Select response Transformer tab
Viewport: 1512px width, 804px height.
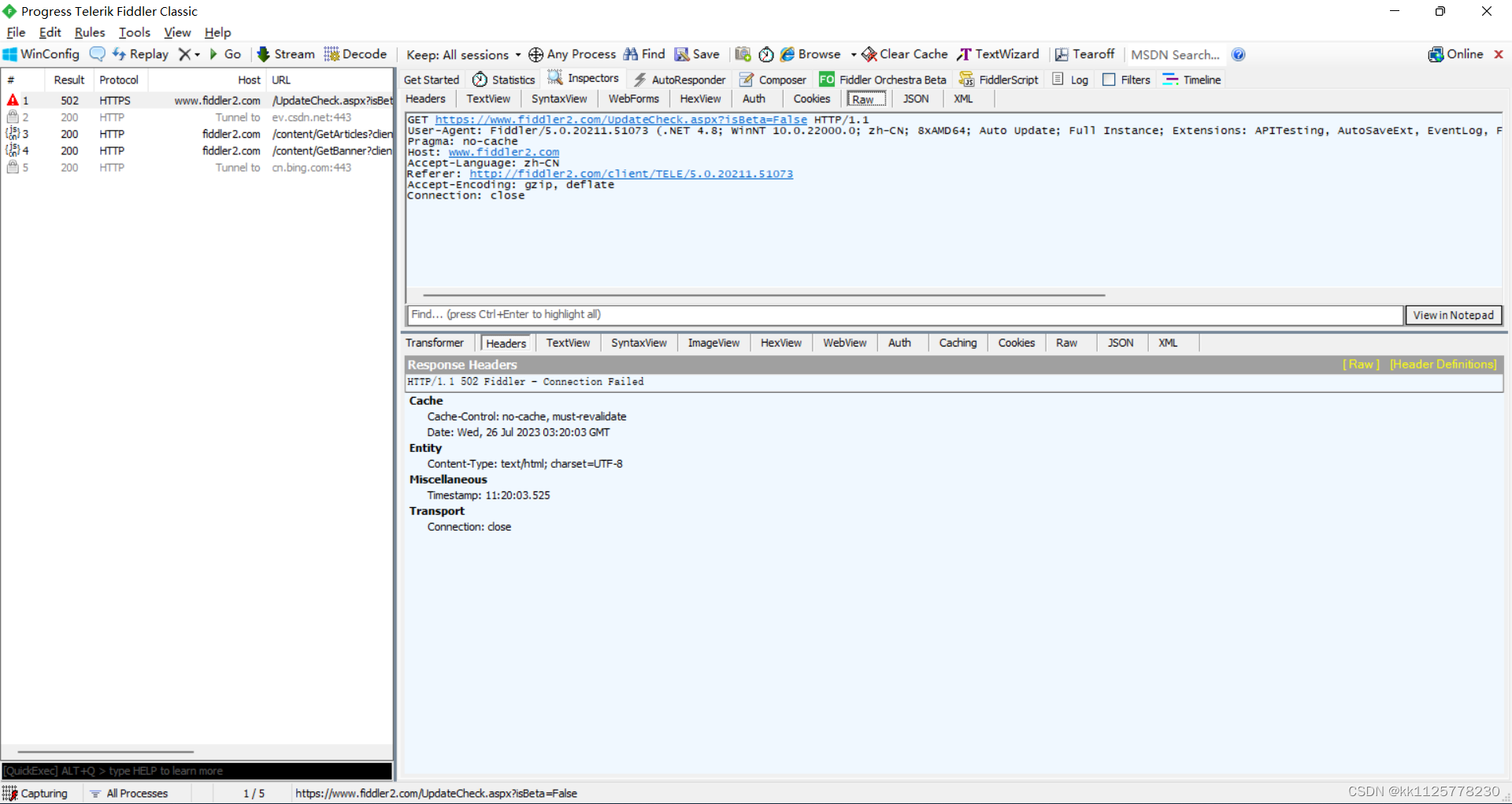click(435, 343)
